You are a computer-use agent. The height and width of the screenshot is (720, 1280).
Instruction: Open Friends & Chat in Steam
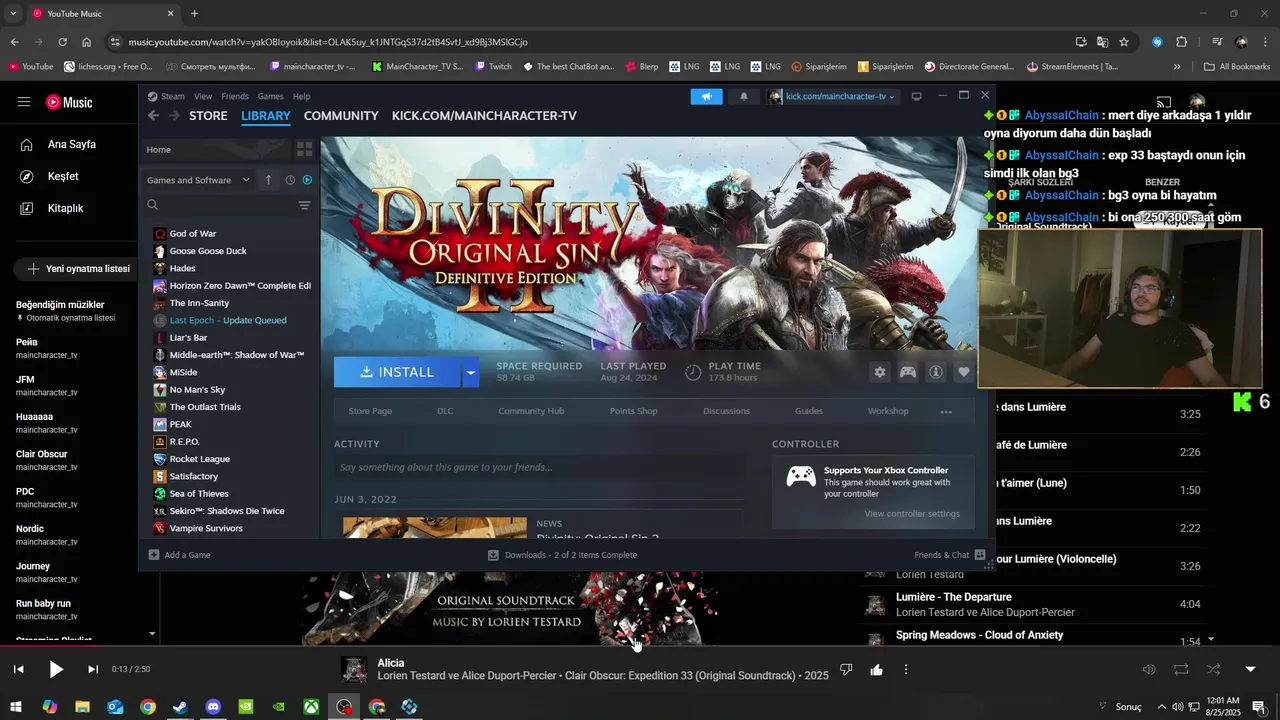coord(949,555)
